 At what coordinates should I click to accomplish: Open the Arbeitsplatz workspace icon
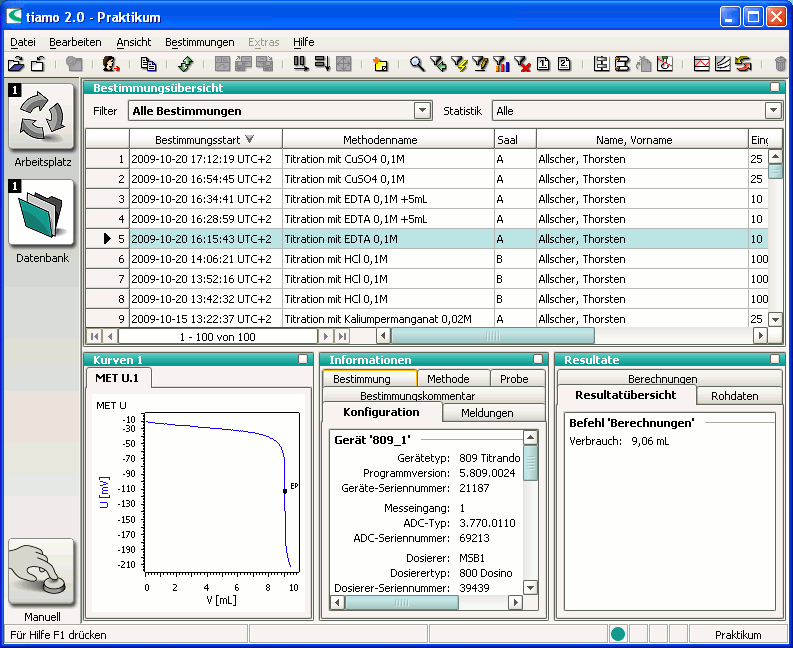41,117
